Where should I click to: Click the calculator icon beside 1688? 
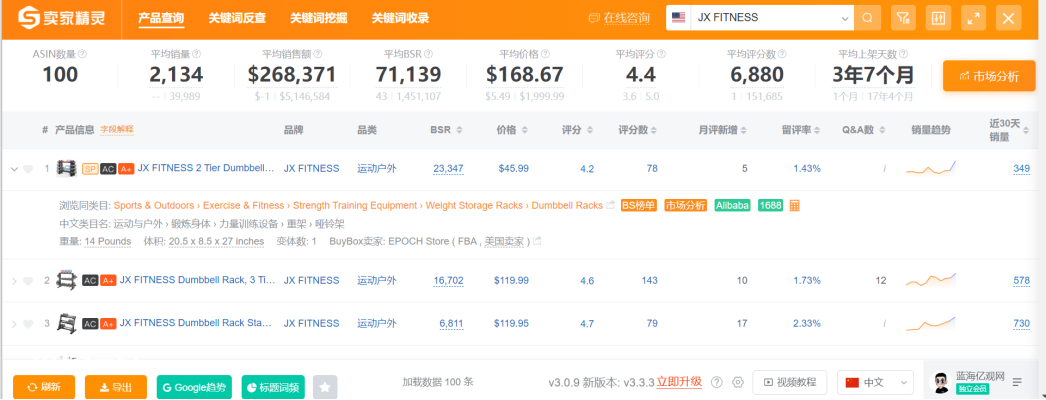coord(795,205)
